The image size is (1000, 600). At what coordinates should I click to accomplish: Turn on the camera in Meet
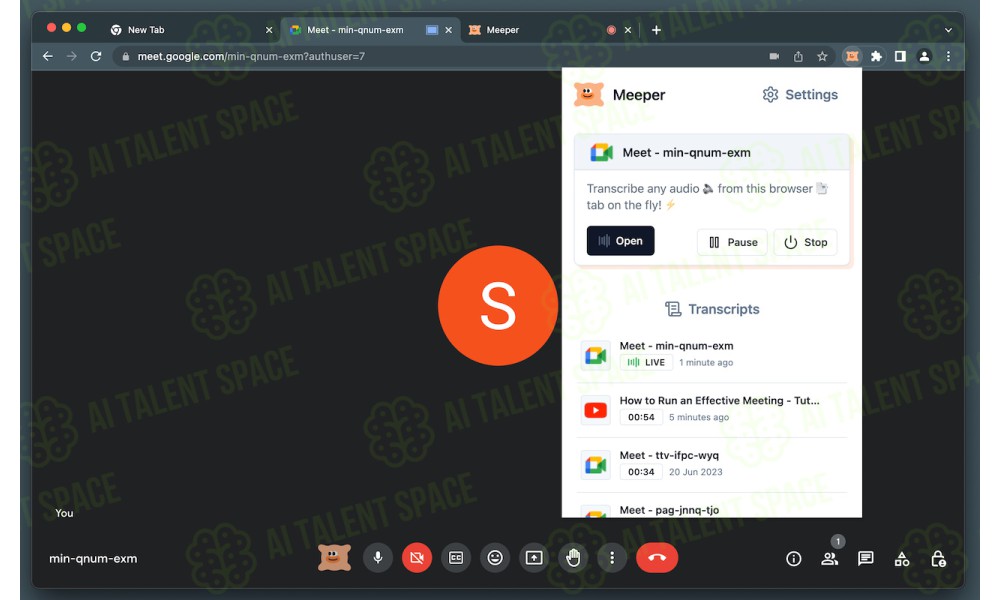pos(416,558)
